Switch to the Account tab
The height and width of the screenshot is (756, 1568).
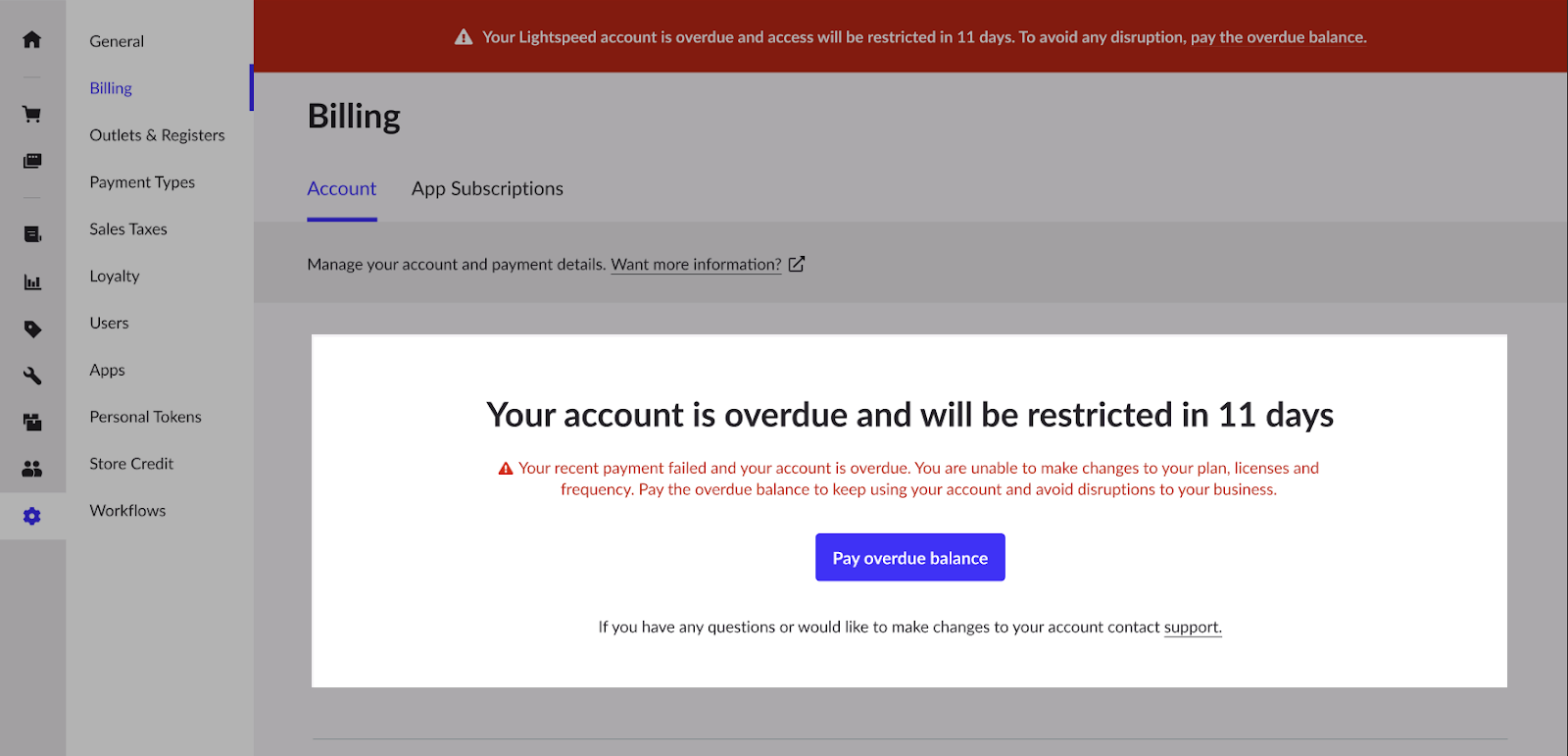tap(342, 188)
